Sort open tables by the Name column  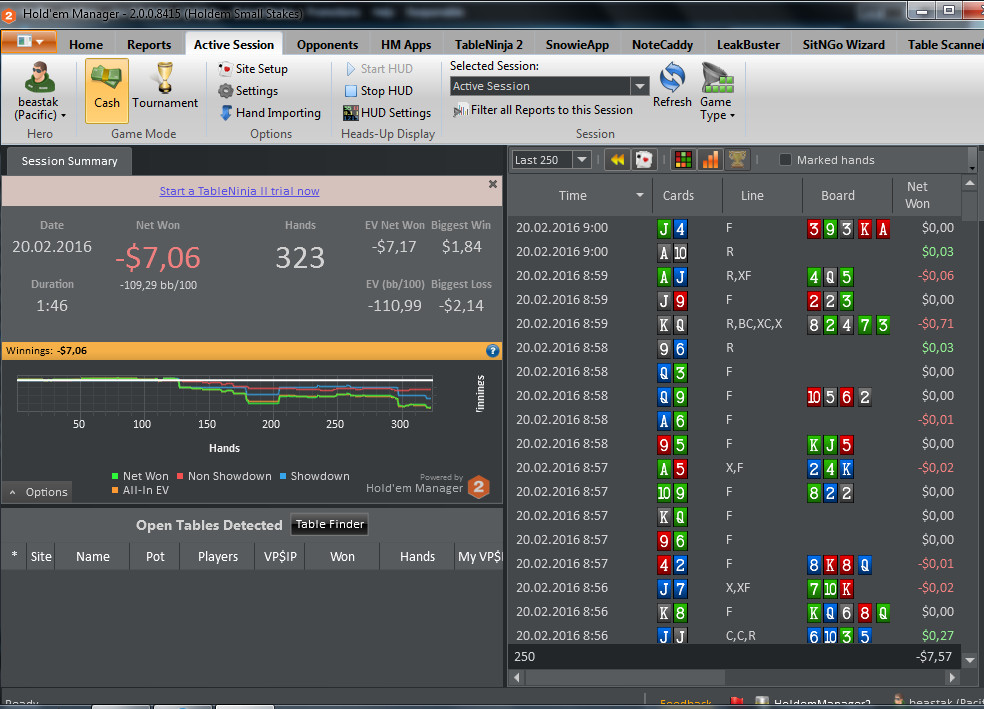pyautogui.click(x=93, y=557)
